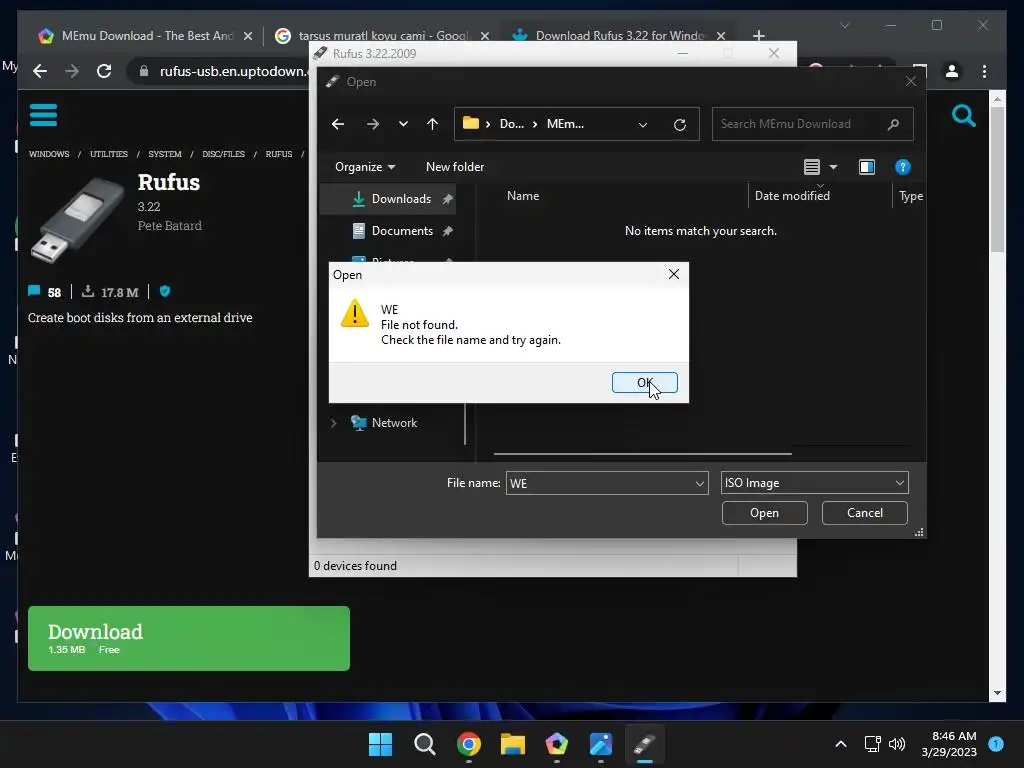
Task: Open the Windows Start menu
Action: (x=380, y=744)
